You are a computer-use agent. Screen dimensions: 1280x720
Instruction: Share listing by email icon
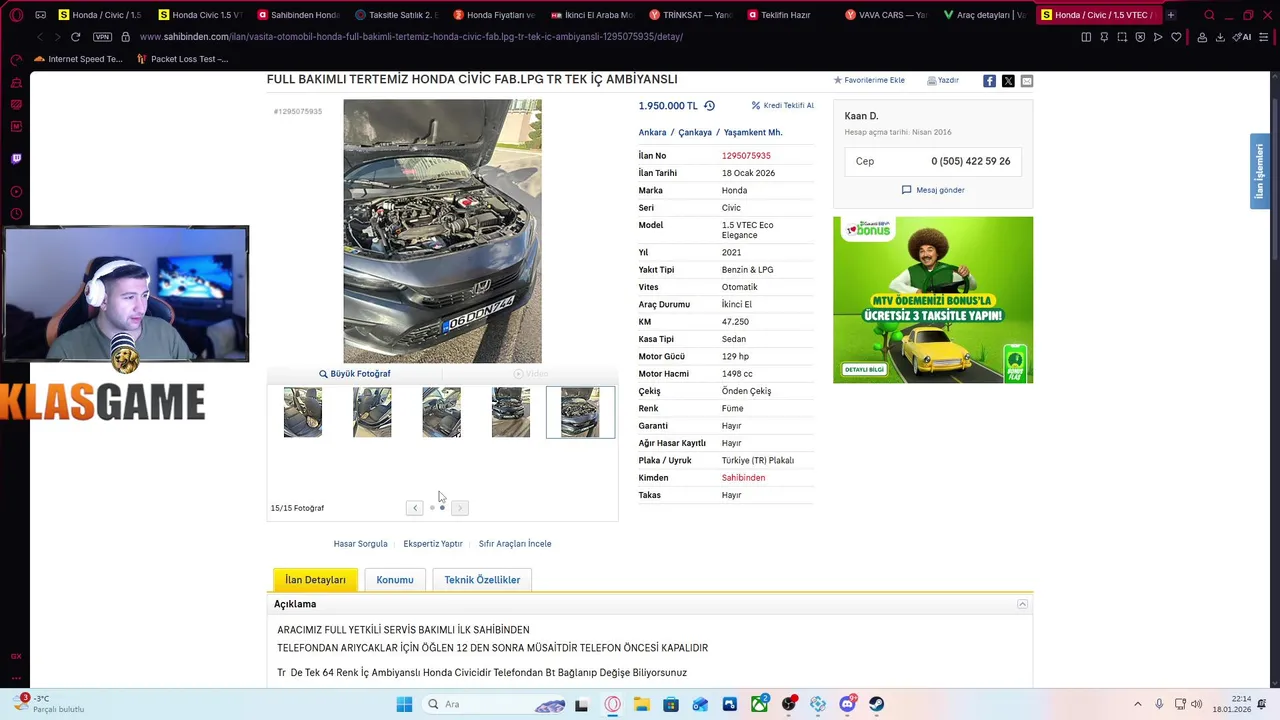tap(1027, 81)
